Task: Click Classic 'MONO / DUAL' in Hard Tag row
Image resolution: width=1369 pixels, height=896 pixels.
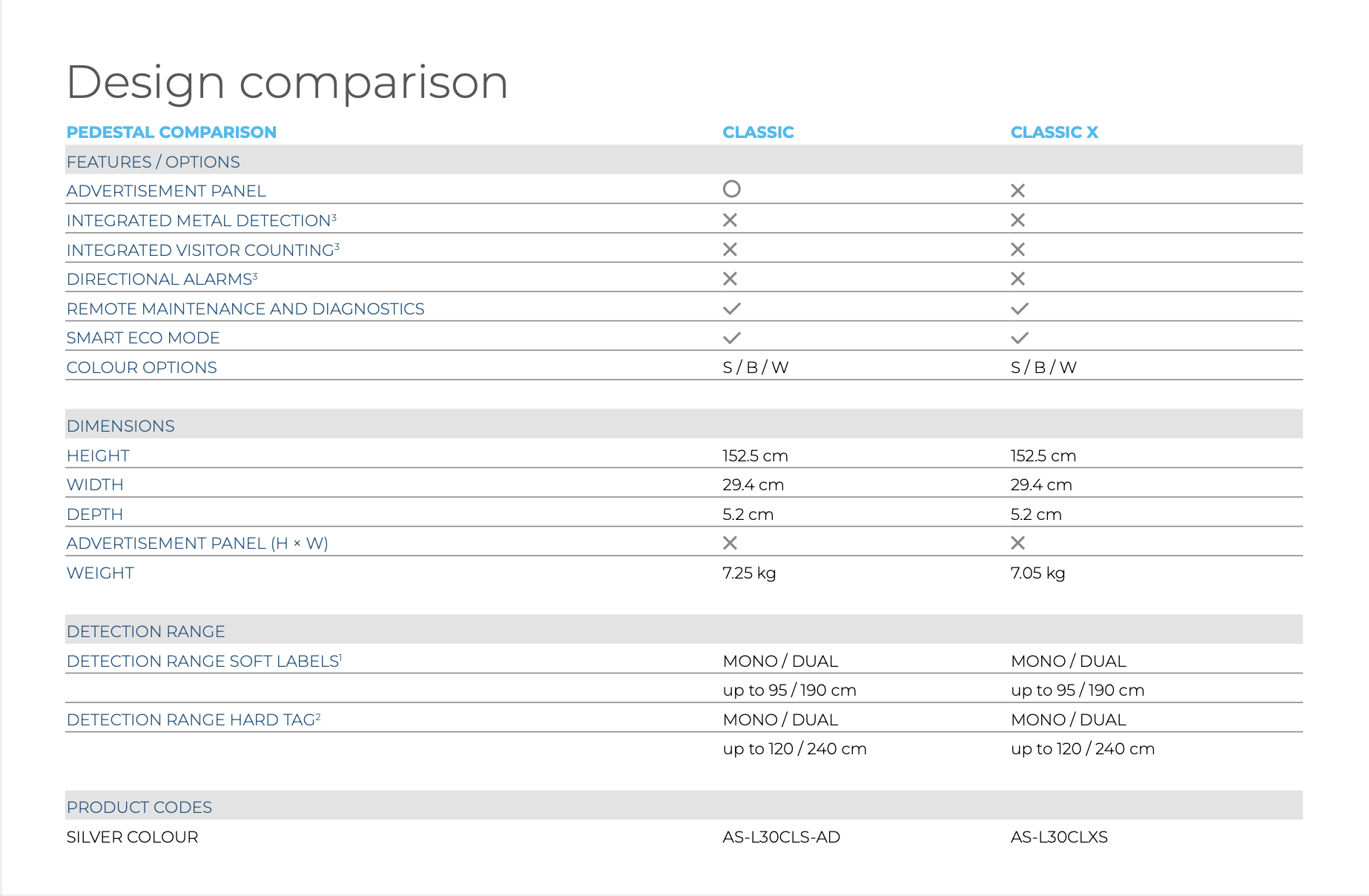Action: (x=780, y=719)
